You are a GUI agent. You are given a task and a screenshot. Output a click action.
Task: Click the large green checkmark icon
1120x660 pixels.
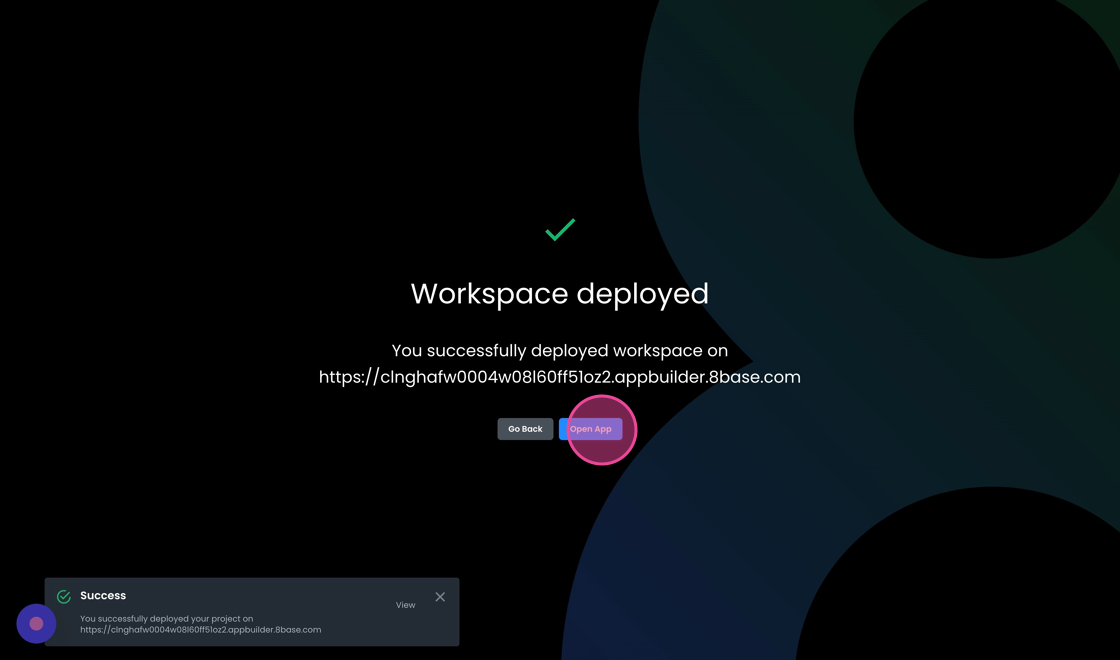click(x=560, y=230)
